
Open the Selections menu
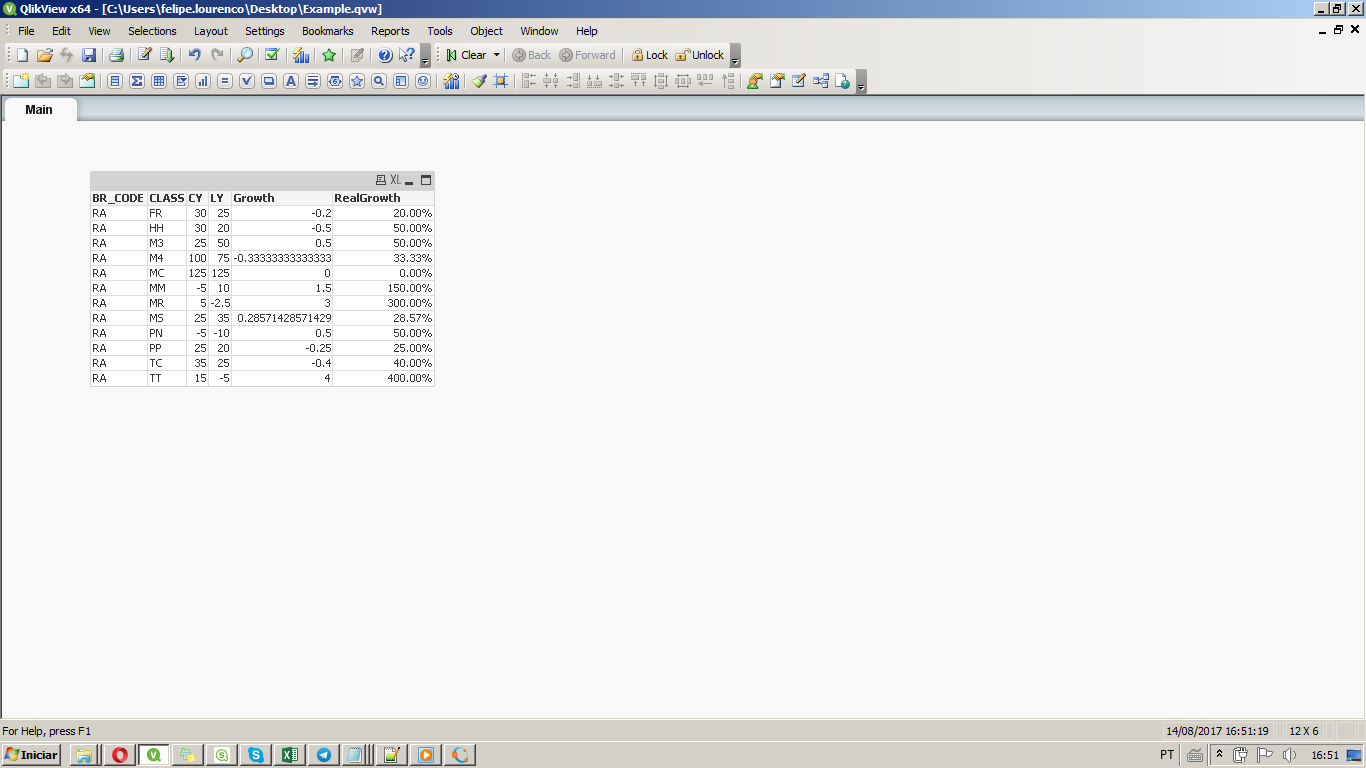tap(152, 31)
